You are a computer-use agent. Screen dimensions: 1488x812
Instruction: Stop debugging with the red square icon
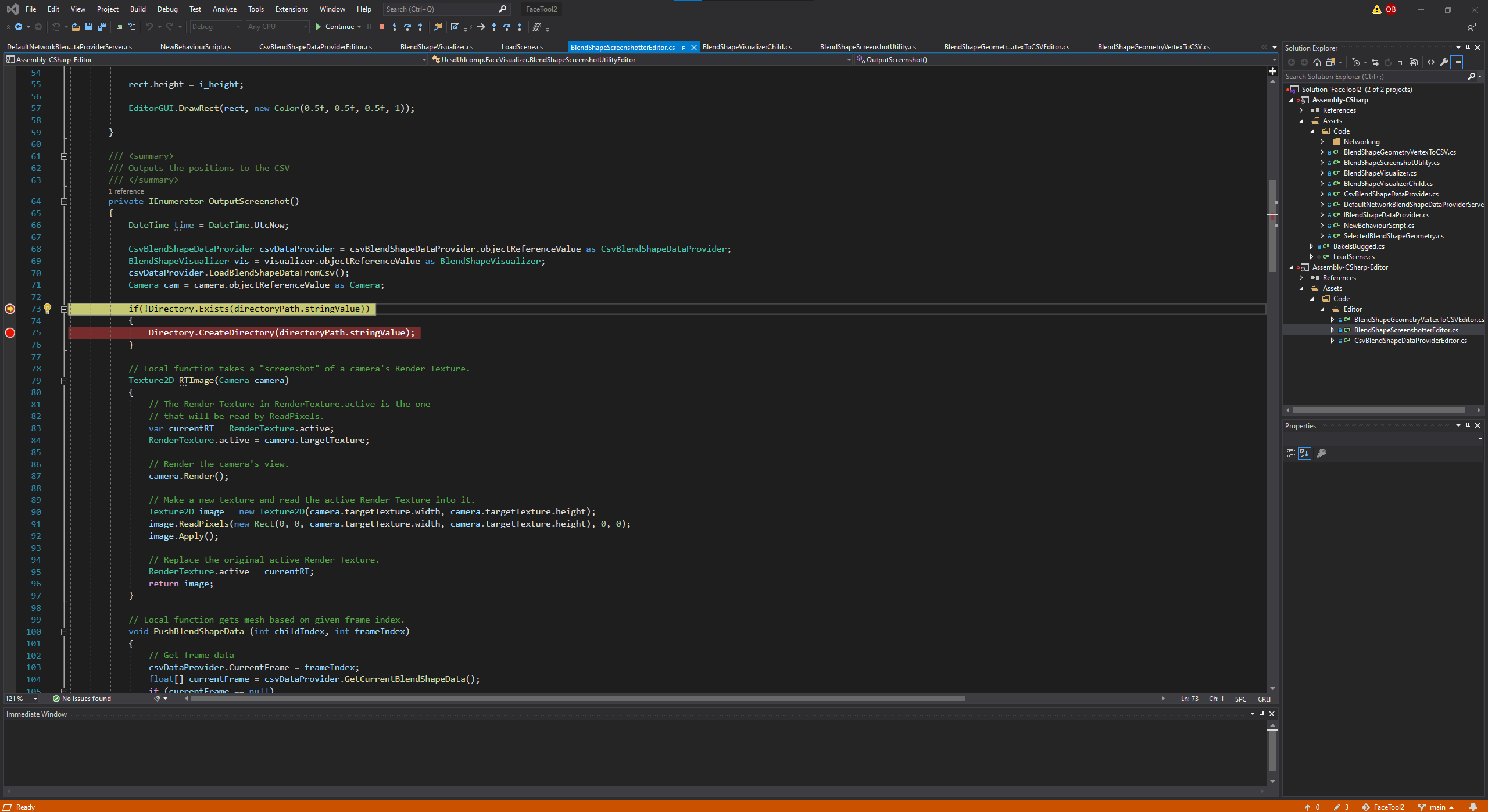click(x=382, y=27)
